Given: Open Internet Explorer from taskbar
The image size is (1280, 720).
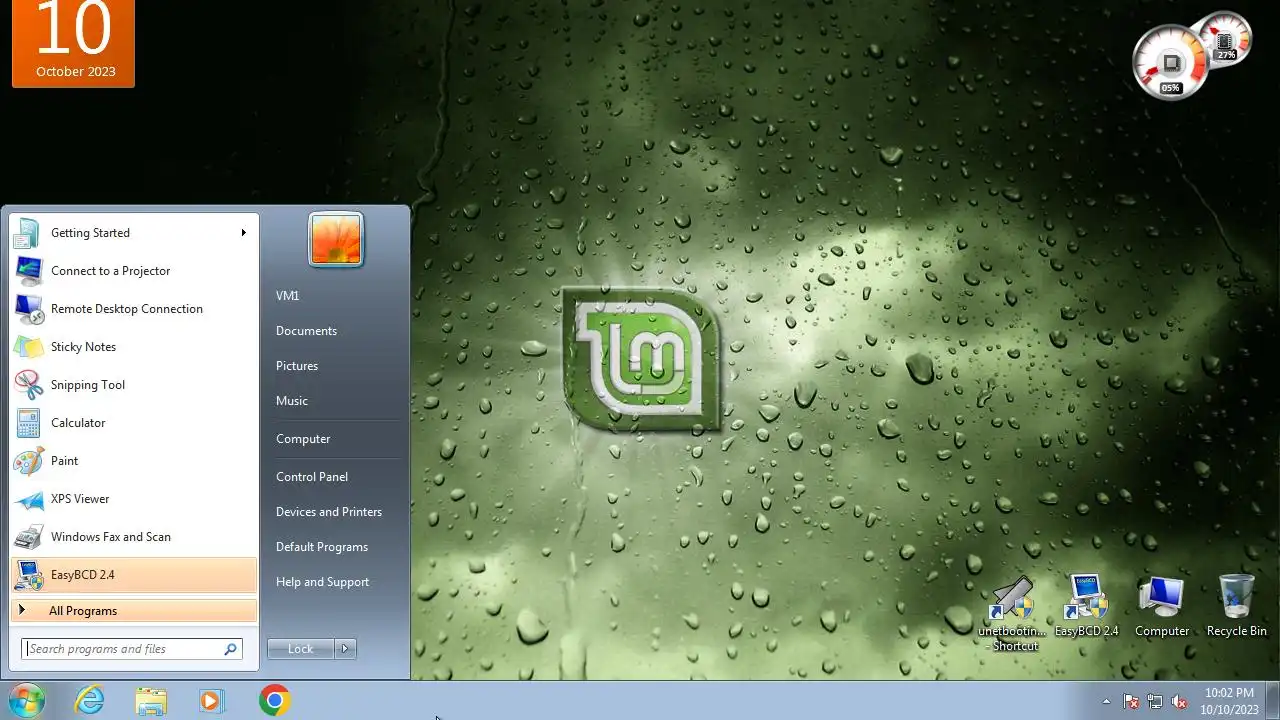Looking at the screenshot, I should pyautogui.click(x=90, y=701).
